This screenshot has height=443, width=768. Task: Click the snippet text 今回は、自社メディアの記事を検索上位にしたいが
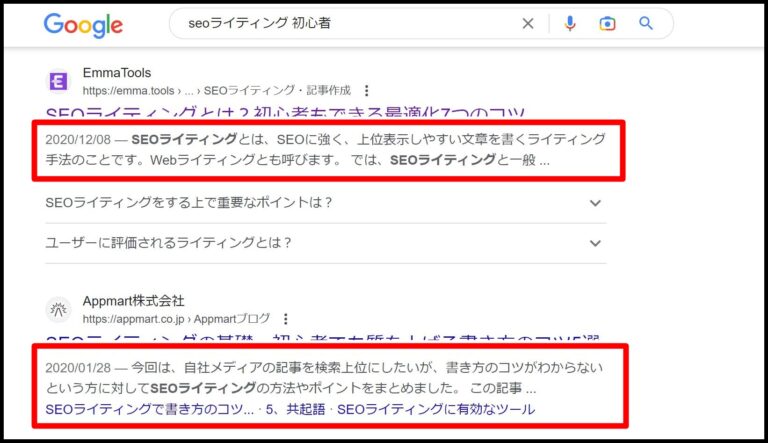click(284, 368)
